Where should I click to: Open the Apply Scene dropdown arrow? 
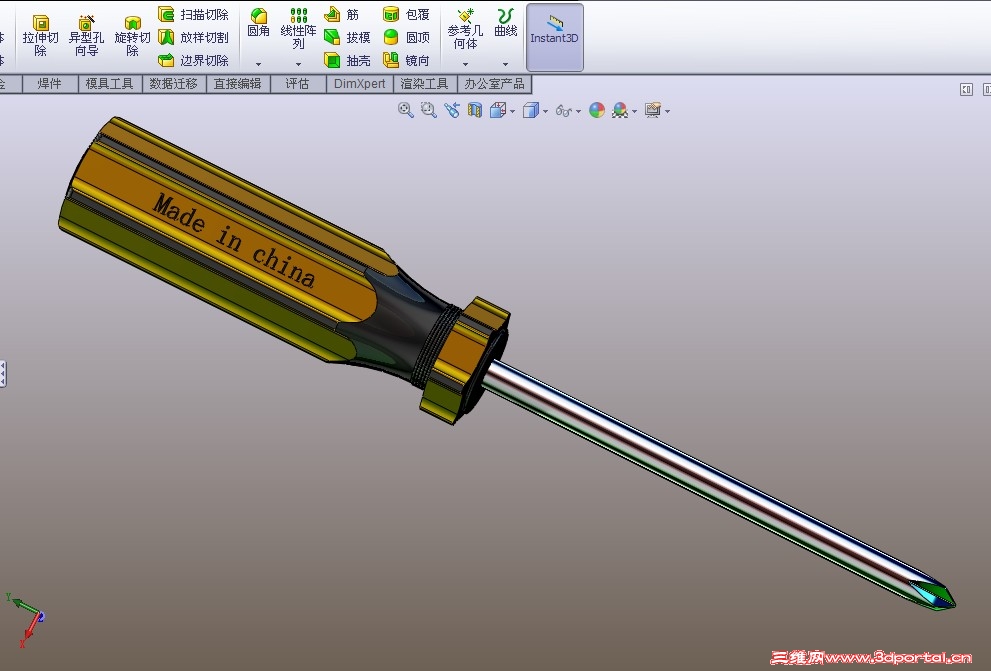[634, 112]
